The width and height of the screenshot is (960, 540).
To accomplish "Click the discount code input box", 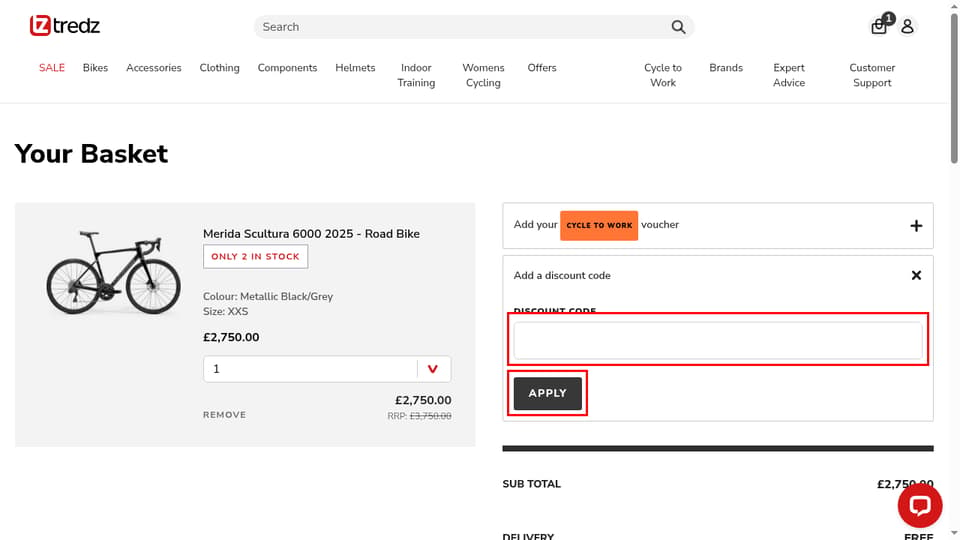I will (x=718, y=340).
